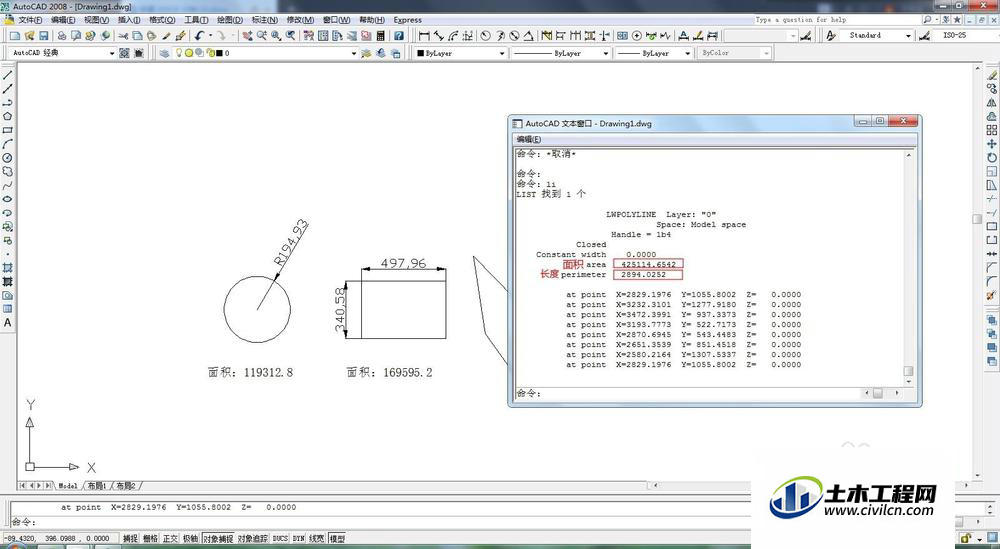Open the Express menu
The height and width of the screenshot is (549, 1000).
[x=408, y=20]
